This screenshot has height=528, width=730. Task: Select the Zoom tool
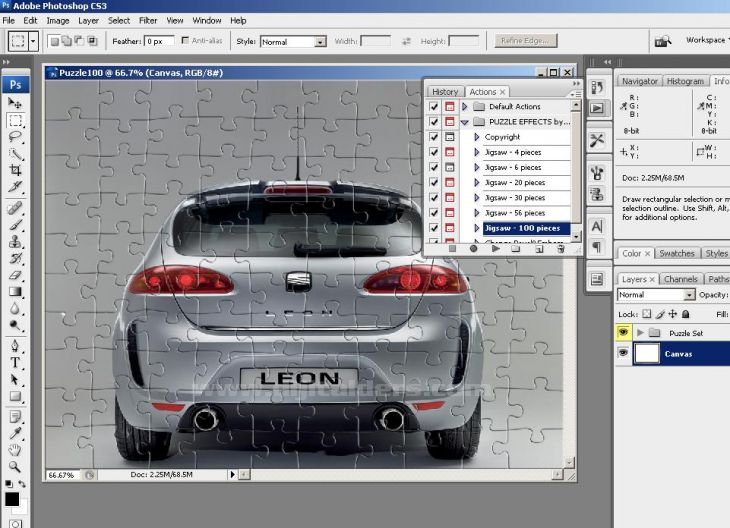point(15,467)
